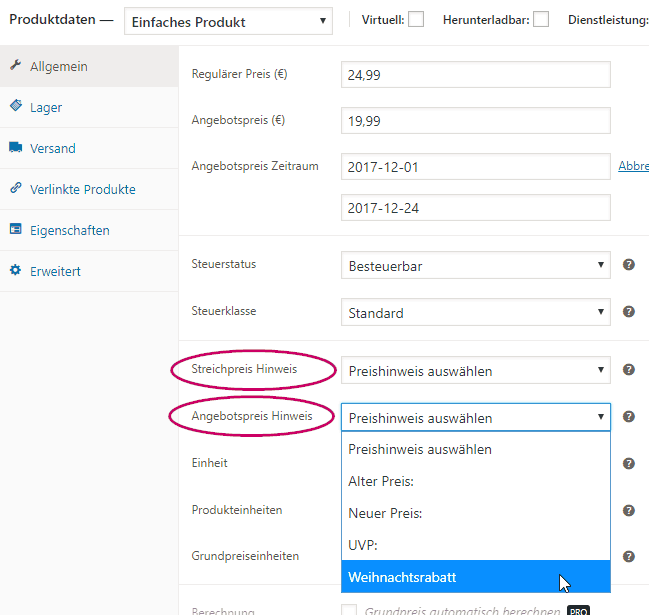This screenshot has width=649, height=615.
Task: Open the Einfaches Produkt type dropdown
Action: coord(228,21)
